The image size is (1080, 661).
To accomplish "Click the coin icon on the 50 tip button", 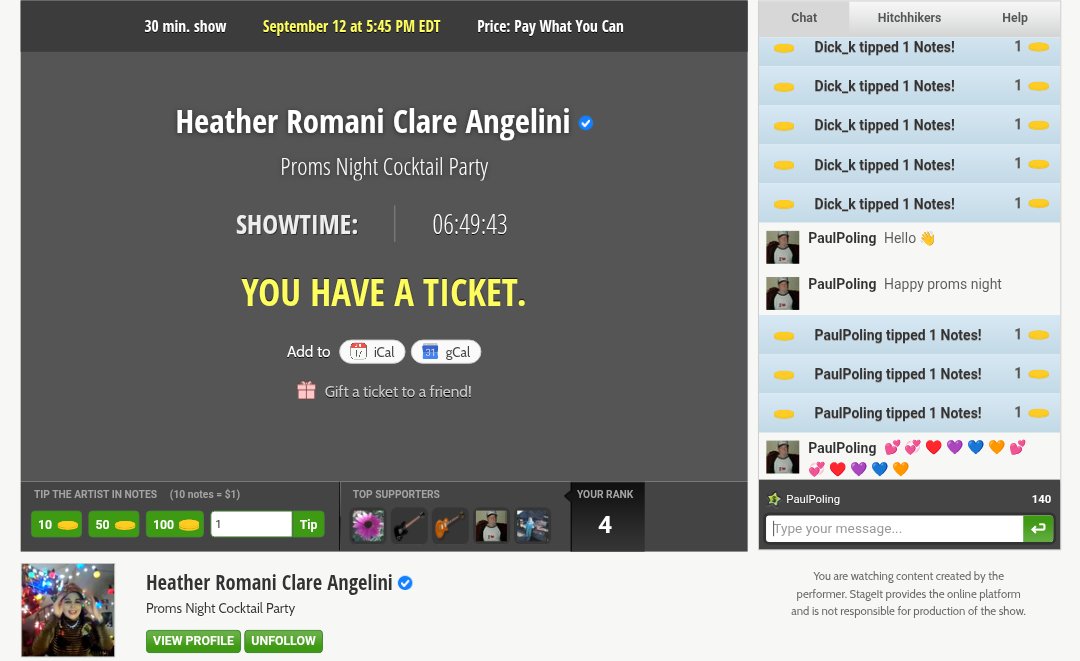I will [x=125, y=525].
